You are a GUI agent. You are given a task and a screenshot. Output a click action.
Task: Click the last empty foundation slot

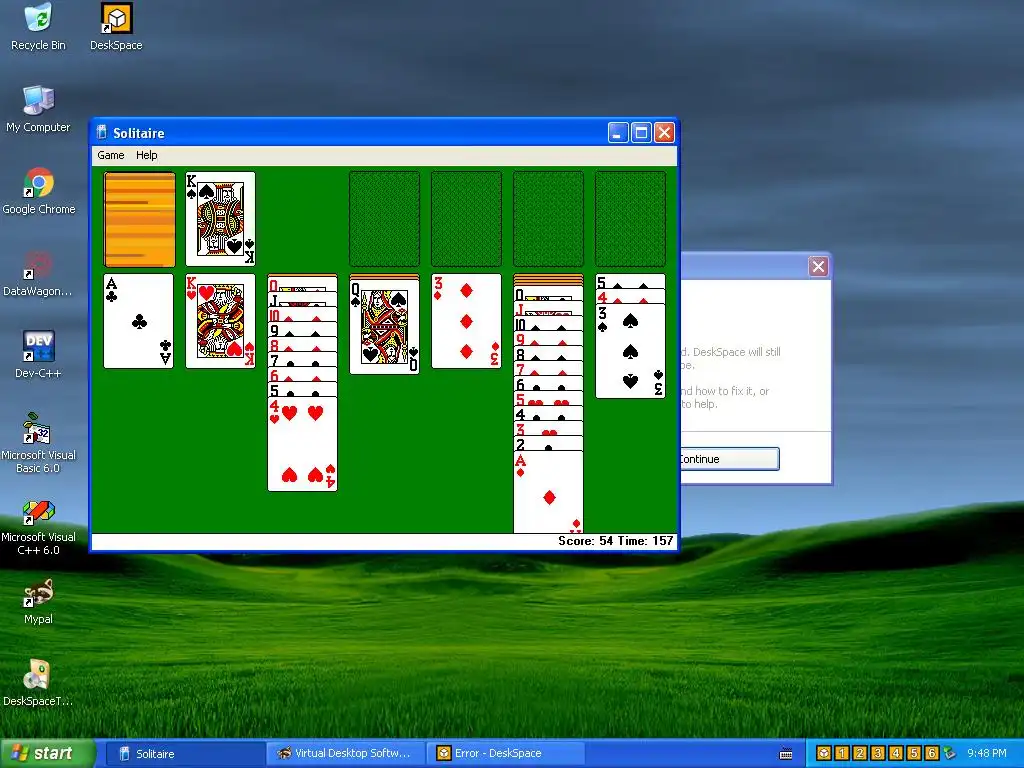click(x=630, y=219)
